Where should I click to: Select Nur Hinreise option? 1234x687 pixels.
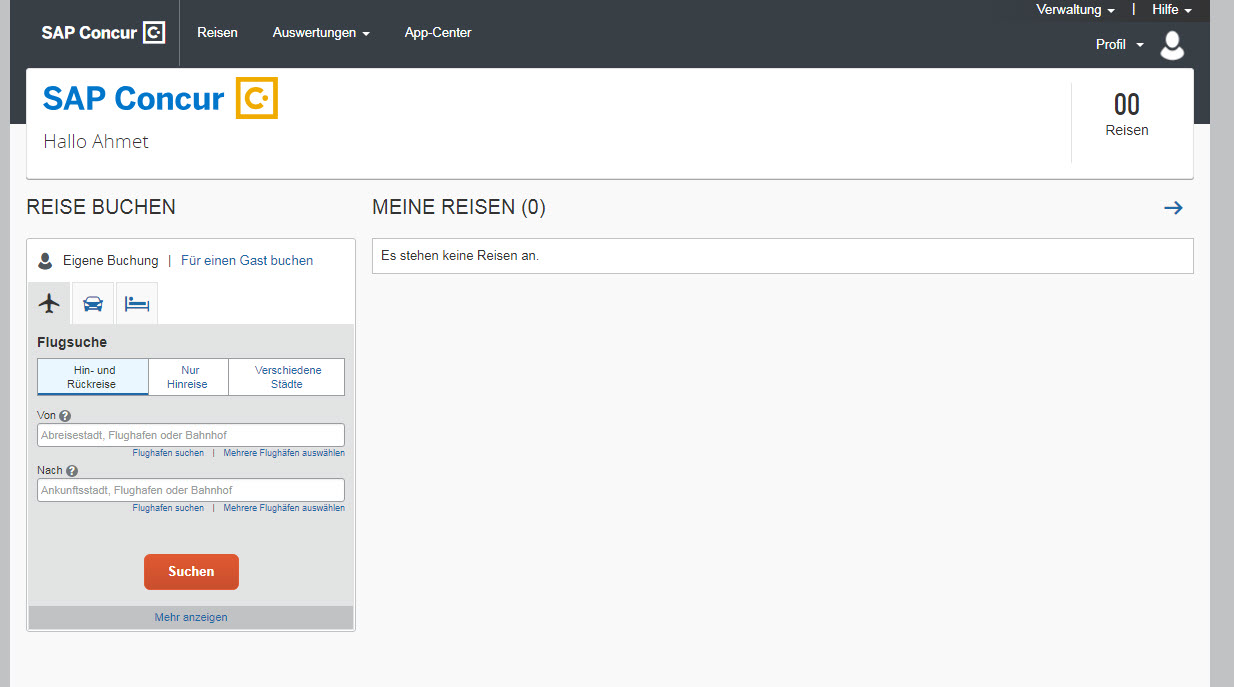point(188,377)
